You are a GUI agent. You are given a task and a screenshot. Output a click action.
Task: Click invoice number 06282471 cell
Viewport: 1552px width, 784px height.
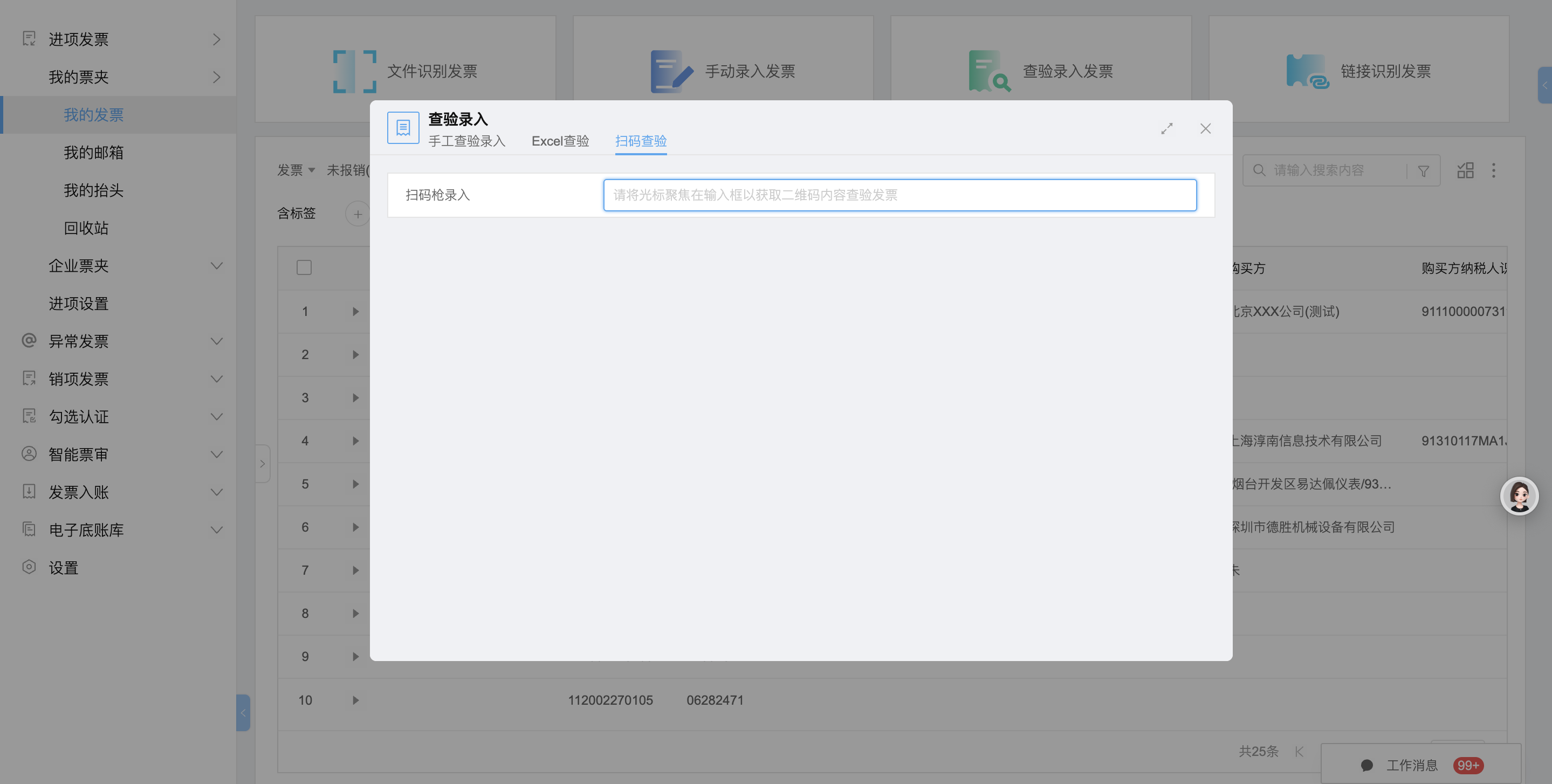715,700
